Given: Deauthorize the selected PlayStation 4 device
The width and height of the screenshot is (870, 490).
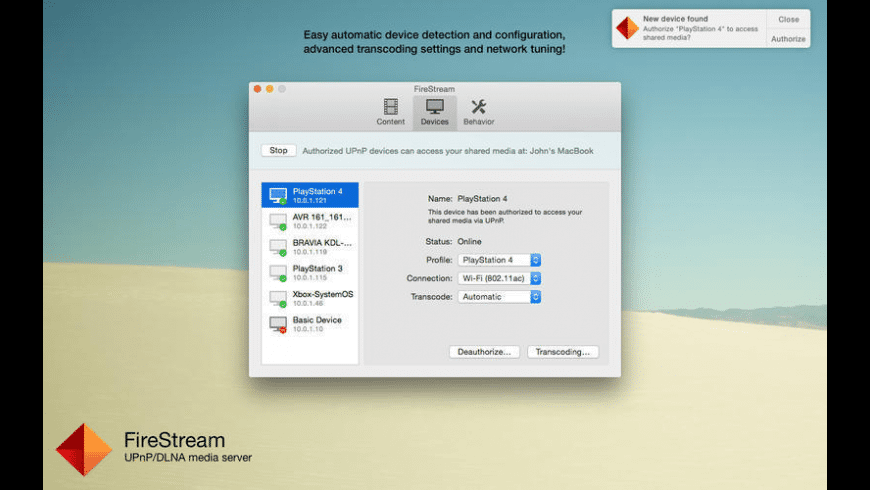Looking at the screenshot, I should [x=484, y=352].
